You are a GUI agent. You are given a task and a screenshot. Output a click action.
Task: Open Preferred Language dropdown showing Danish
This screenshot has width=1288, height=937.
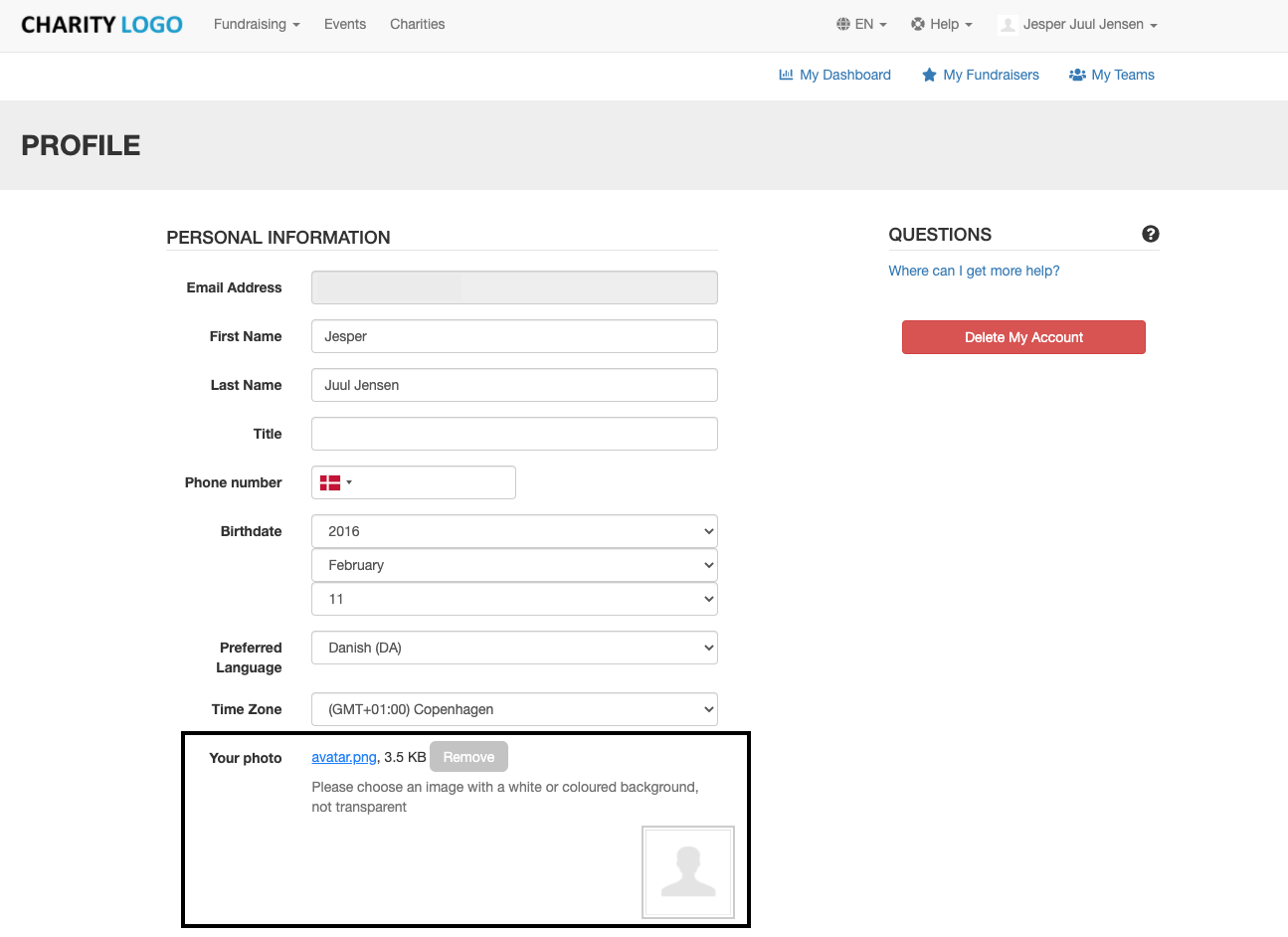point(514,648)
